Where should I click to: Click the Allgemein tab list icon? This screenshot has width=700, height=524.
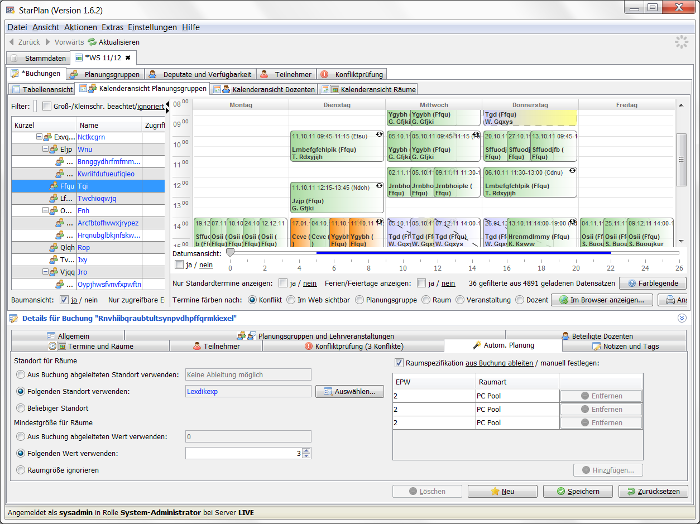[x=50, y=336]
